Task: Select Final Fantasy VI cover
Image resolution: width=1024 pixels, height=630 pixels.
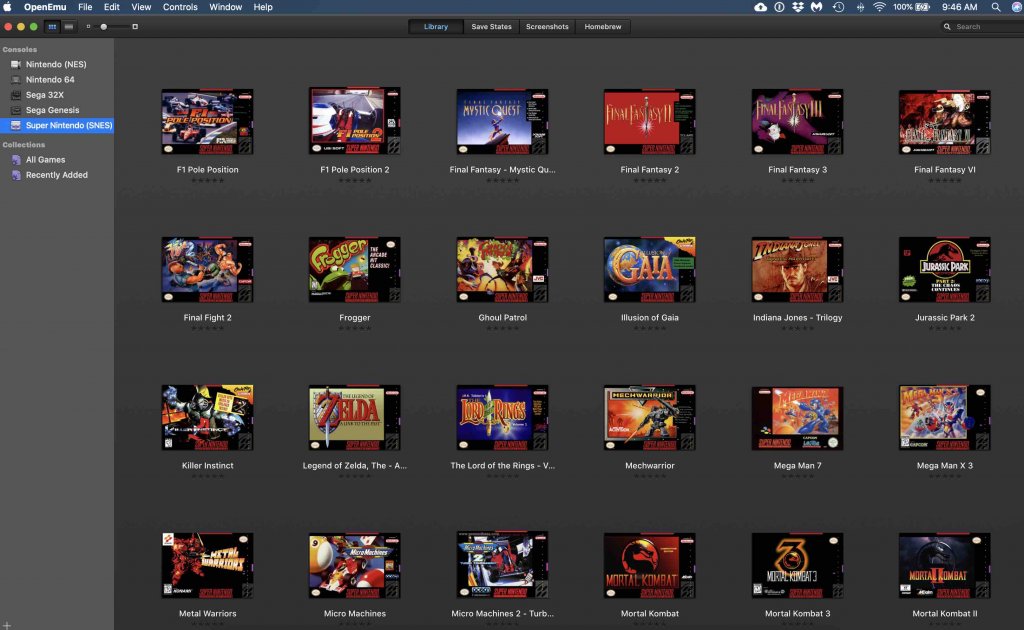Action: (945, 122)
